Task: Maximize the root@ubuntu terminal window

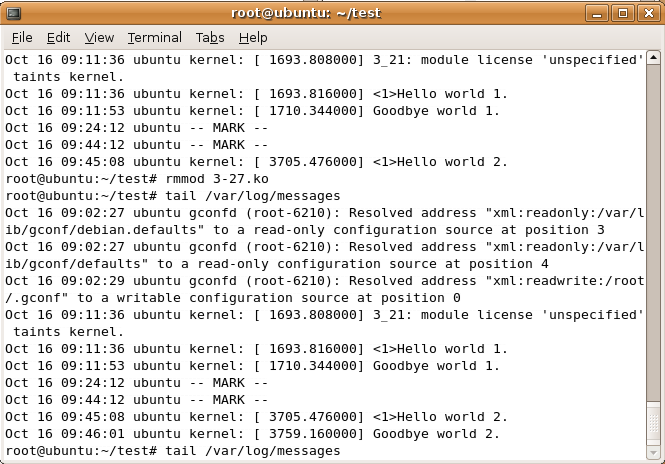Action: tap(623, 13)
